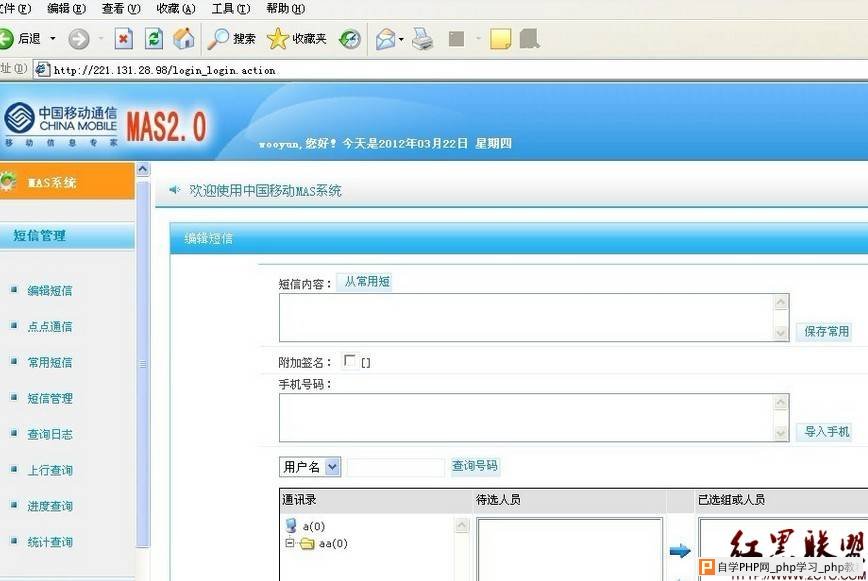
Task: Open the 点点通信 sidebar link
Action: (50, 326)
